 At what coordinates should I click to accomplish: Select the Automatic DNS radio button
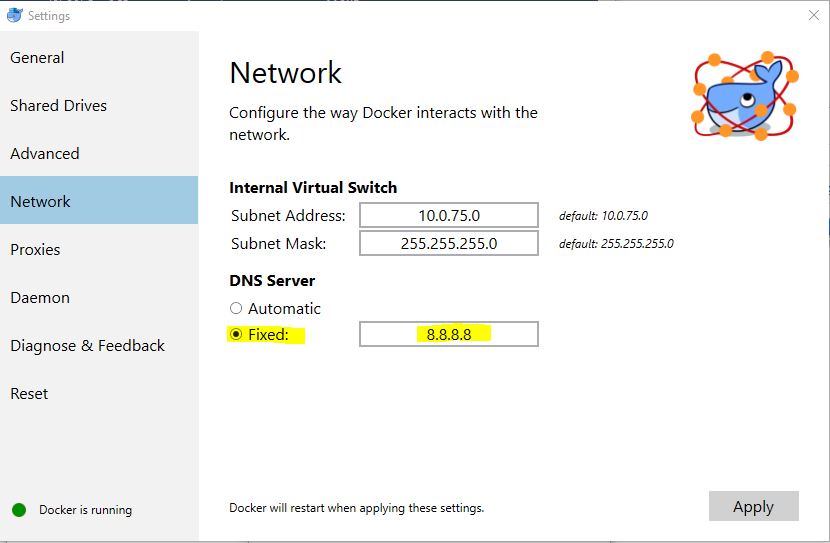pyautogui.click(x=236, y=308)
